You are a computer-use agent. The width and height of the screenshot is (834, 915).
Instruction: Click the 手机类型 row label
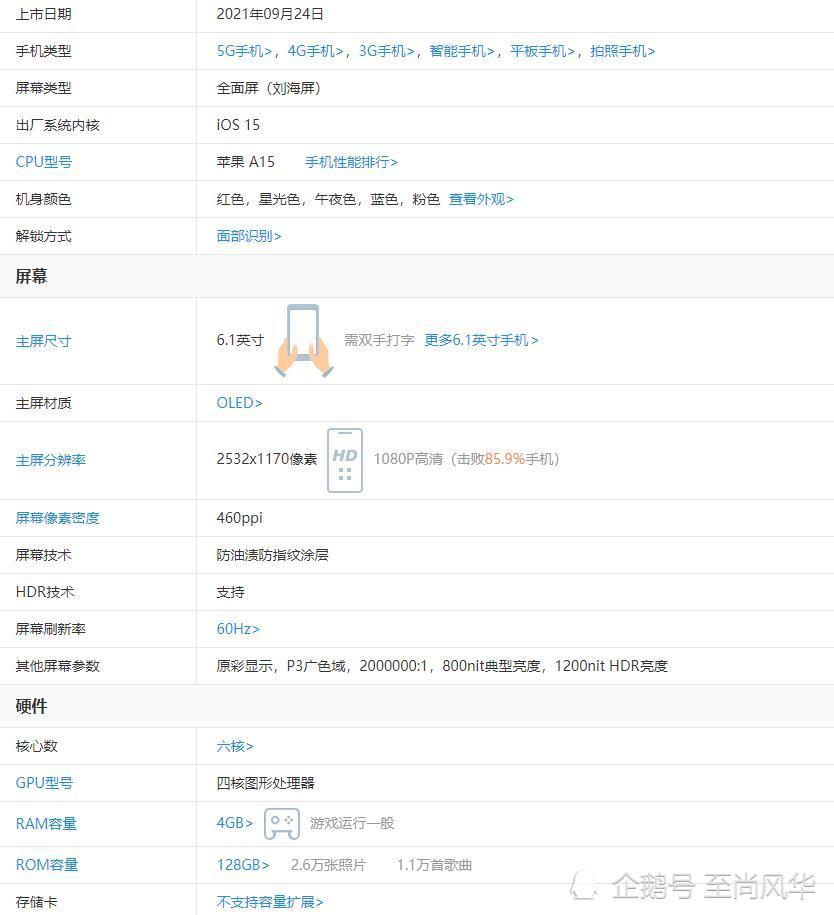[x=44, y=51]
